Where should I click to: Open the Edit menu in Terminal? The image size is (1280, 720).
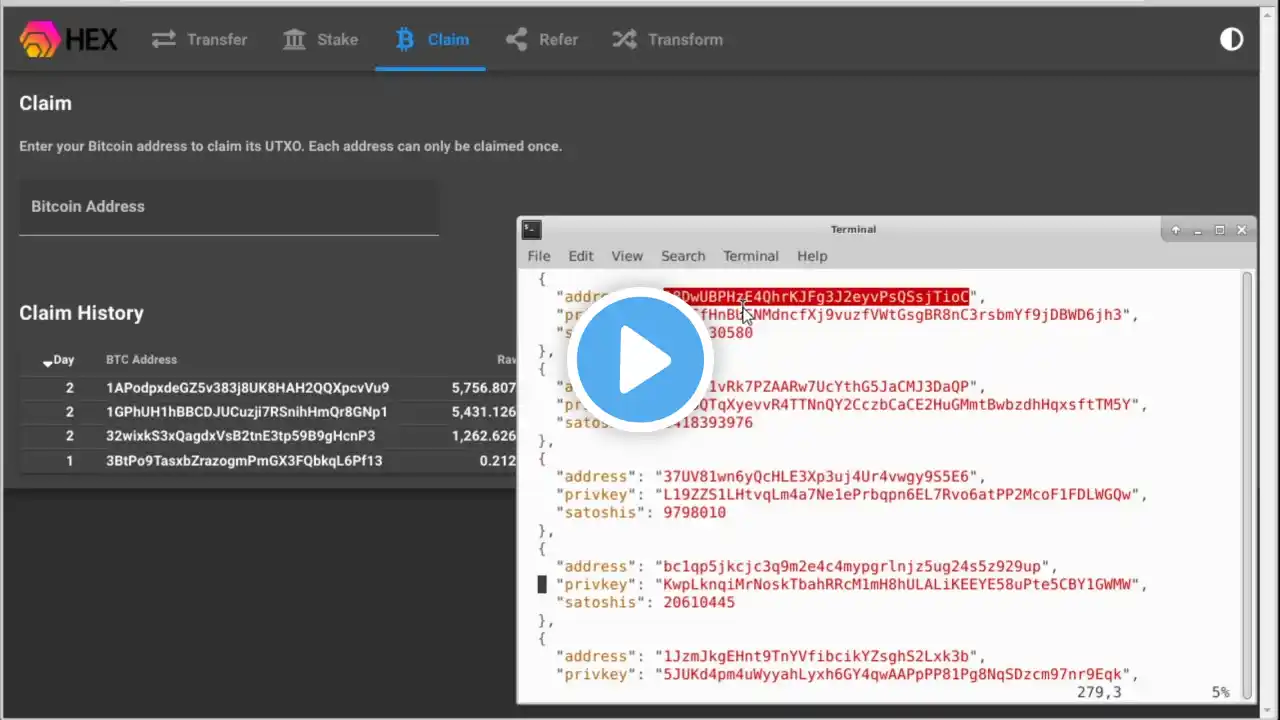click(581, 256)
